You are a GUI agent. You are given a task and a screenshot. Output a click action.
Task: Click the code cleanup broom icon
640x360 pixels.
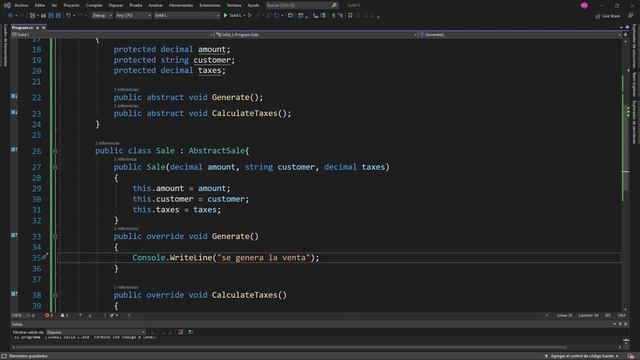coord(112,316)
